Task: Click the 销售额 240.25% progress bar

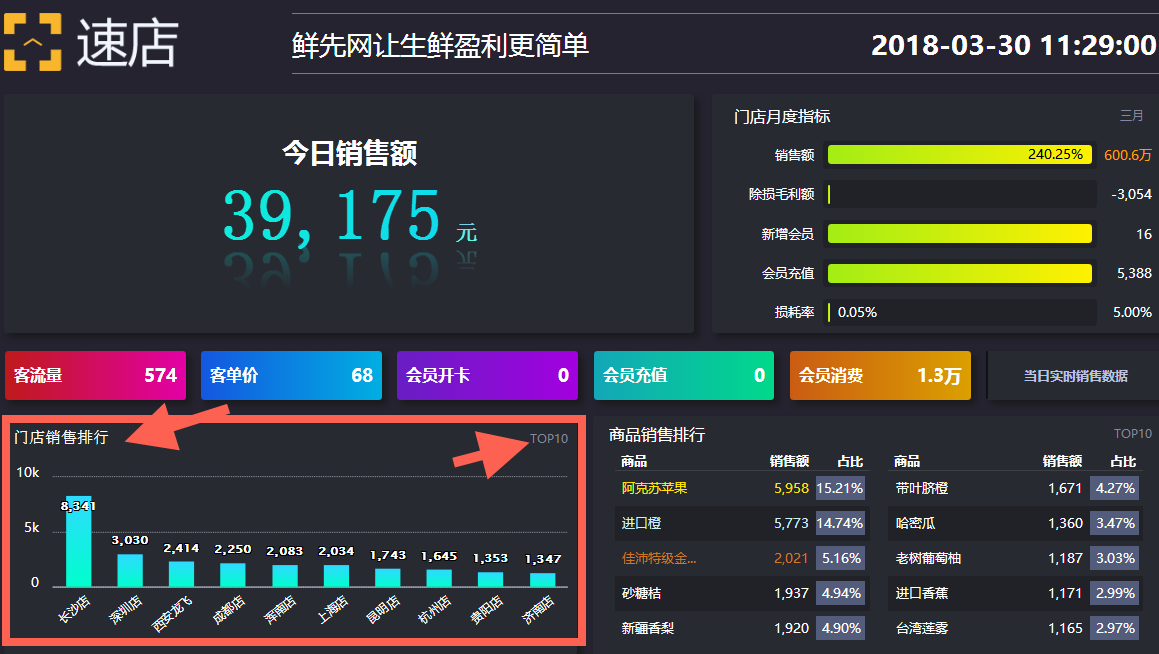Action: click(x=959, y=155)
